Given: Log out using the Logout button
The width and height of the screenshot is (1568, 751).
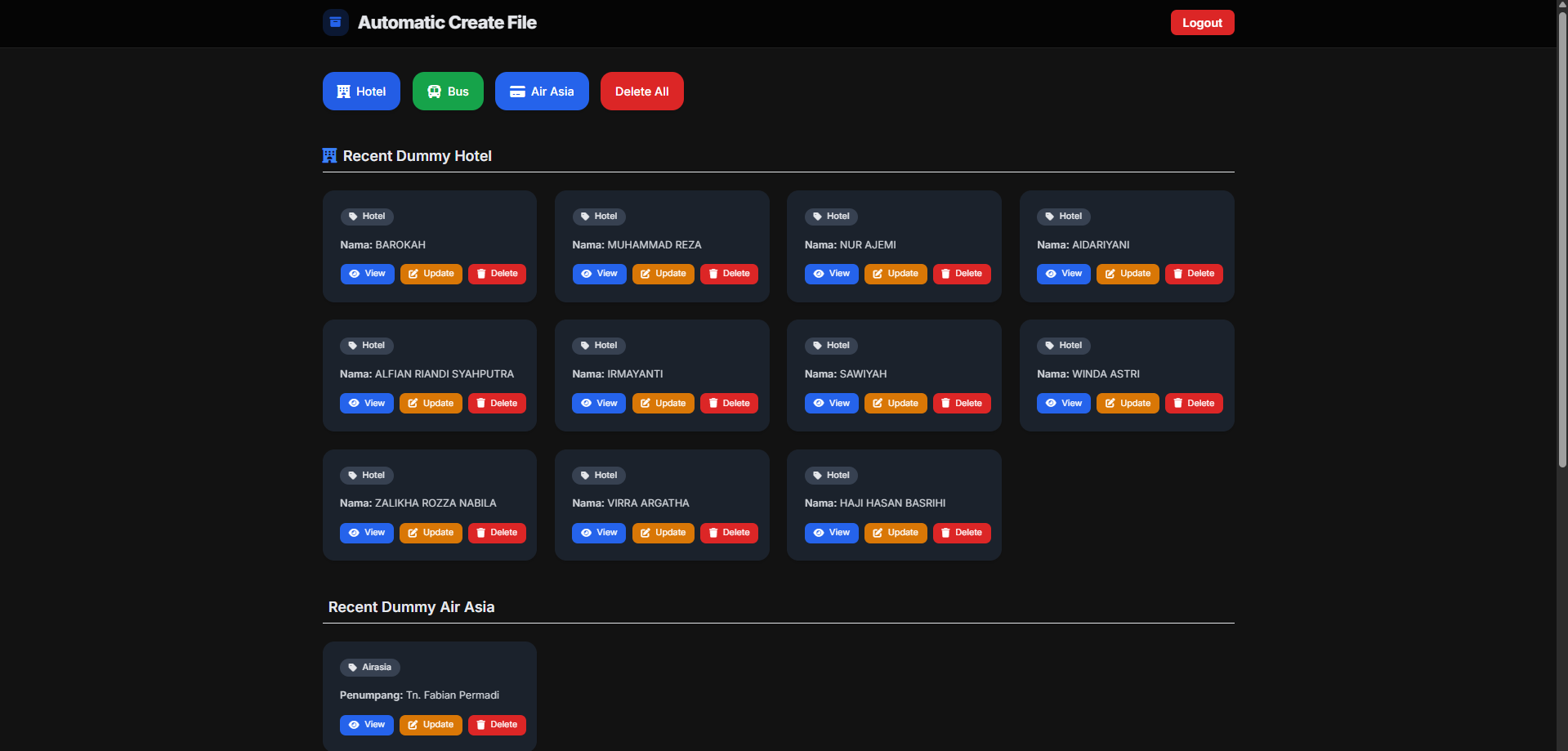Looking at the screenshot, I should [x=1202, y=23].
